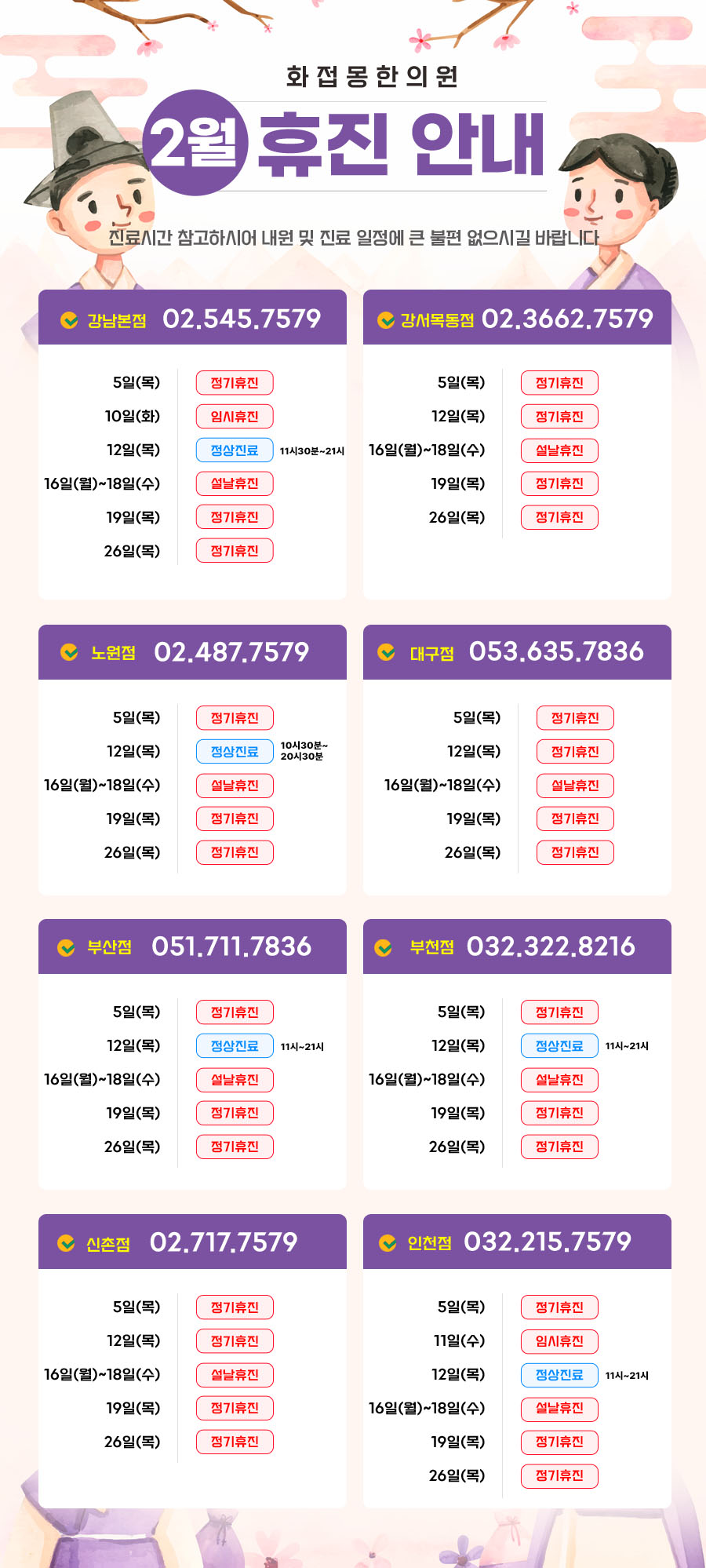This screenshot has width=706, height=1568.
Task: Click the purple 2월 circle badge
Action: point(195,143)
